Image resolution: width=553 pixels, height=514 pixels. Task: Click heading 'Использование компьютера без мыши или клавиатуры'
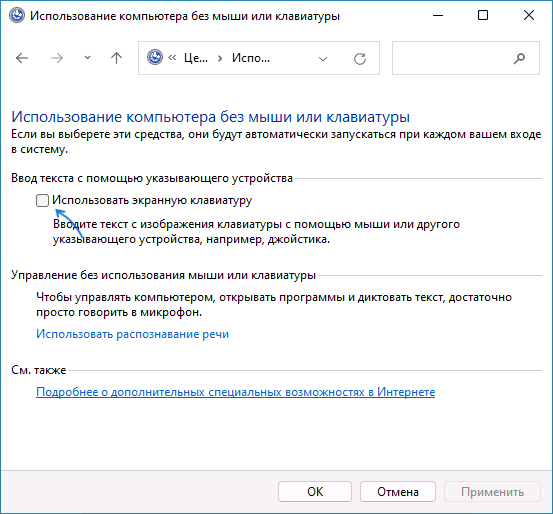211,117
